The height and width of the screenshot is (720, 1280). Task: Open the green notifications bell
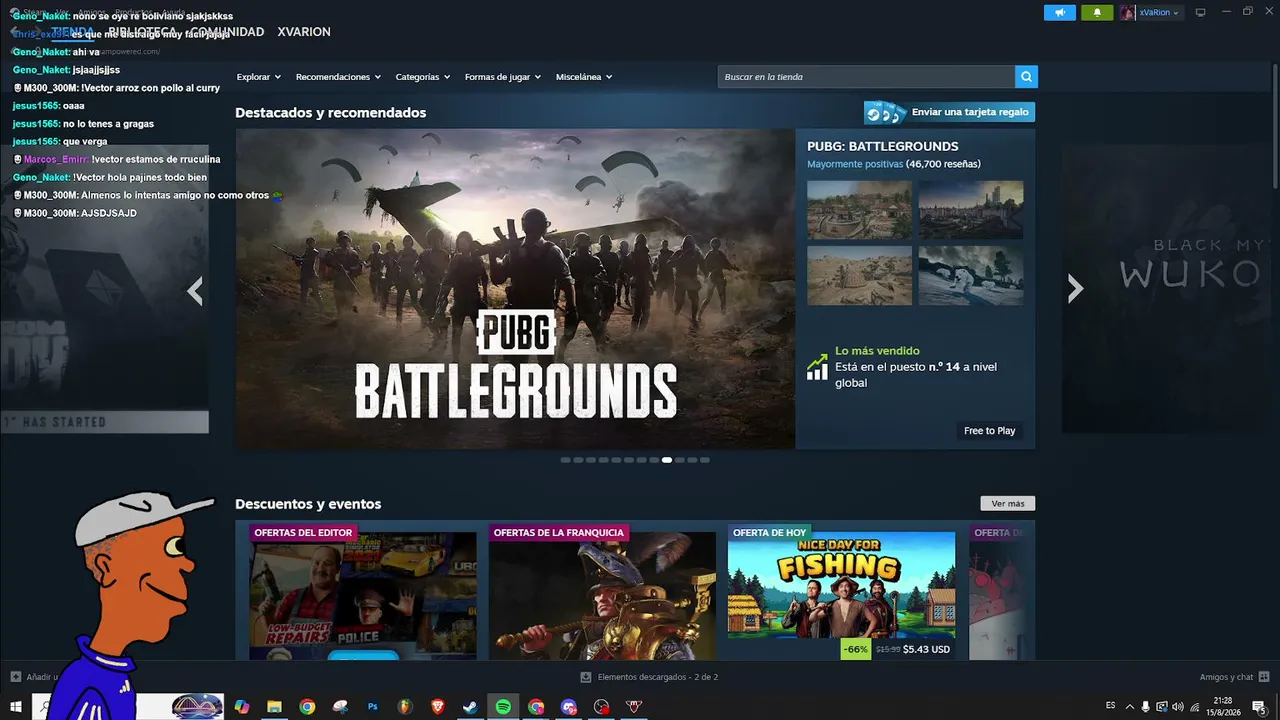pos(1097,13)
